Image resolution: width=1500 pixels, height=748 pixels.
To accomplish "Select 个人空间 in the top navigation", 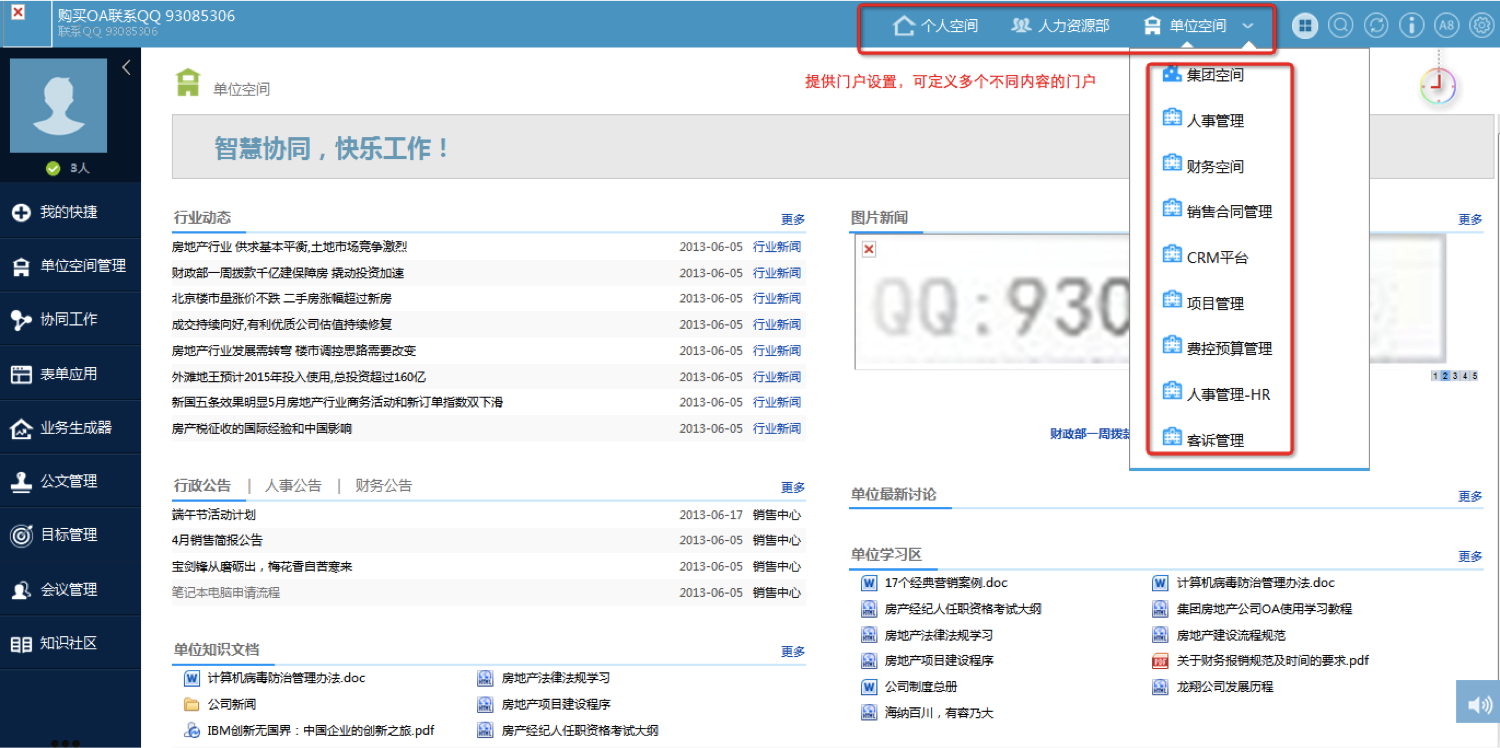I will (x=936, y=26).
